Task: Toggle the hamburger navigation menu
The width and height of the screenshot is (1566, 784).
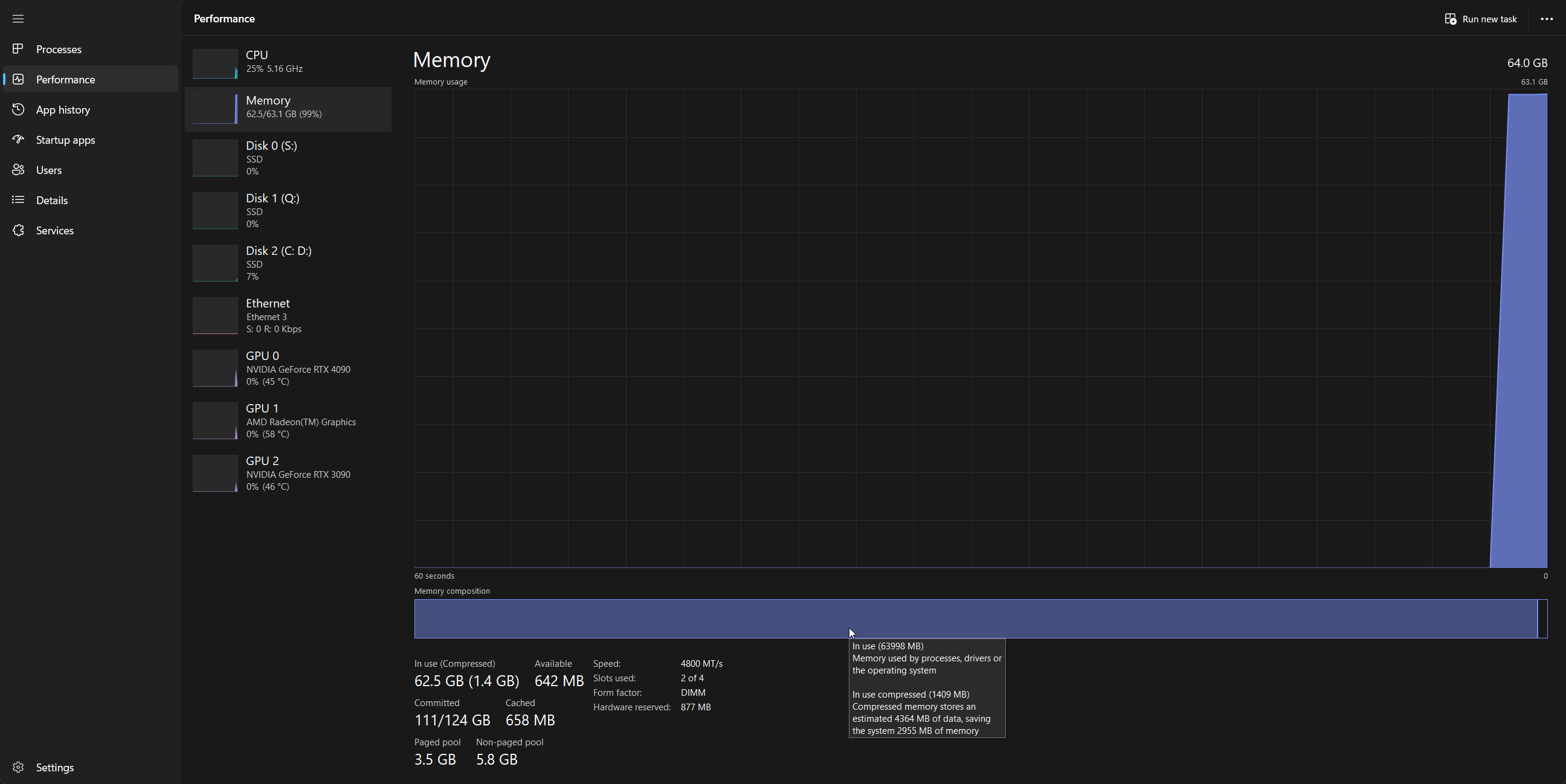Action: pos(18,19)
